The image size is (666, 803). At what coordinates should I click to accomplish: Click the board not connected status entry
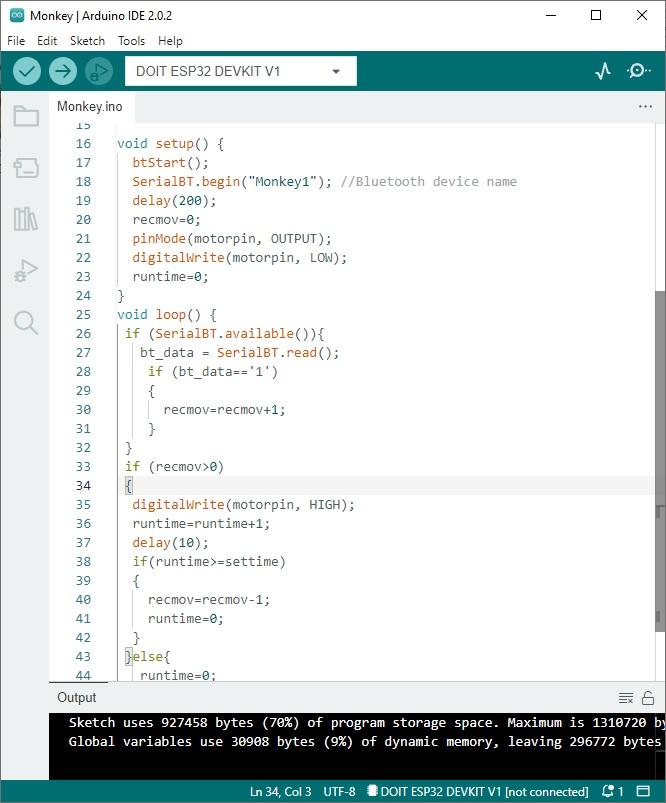(x=478, y=791)
